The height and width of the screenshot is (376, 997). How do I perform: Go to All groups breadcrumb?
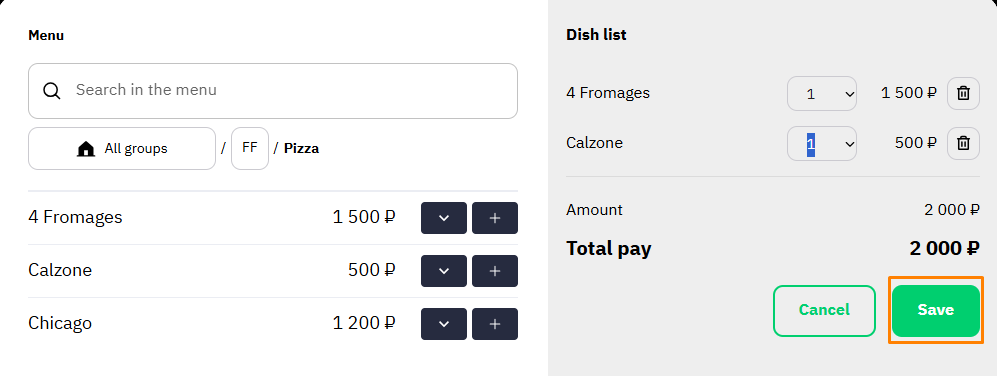(x=122, y=149)
